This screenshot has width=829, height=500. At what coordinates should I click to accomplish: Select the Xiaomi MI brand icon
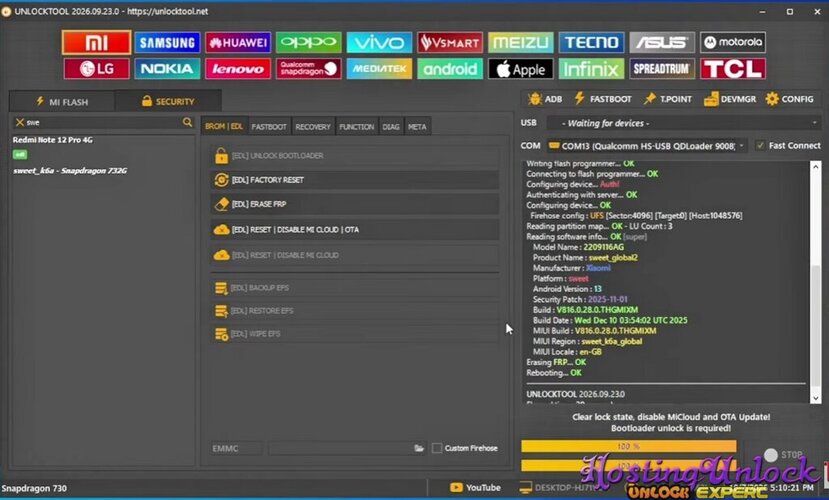pos(96,42)
